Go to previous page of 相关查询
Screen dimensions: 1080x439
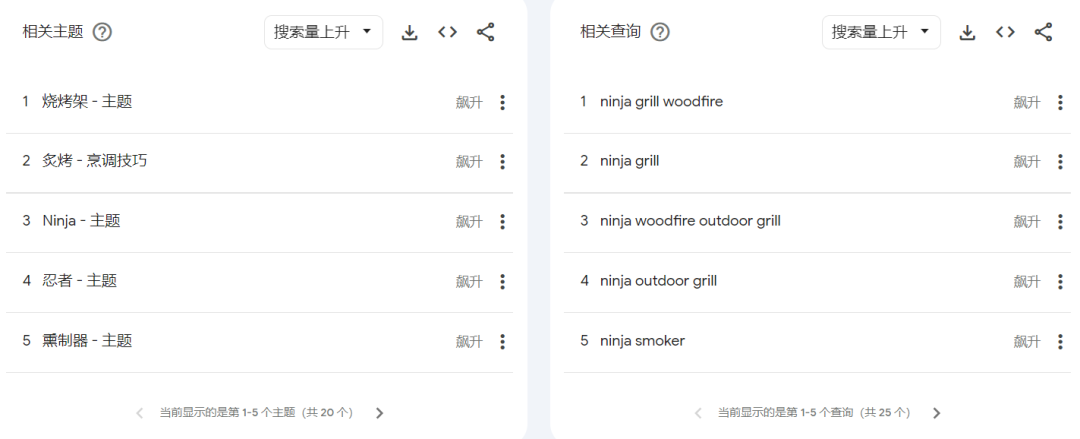pos(698,414)
